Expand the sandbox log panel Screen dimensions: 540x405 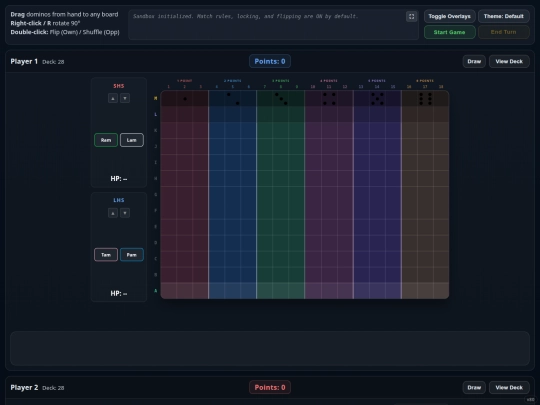[411, 16]
